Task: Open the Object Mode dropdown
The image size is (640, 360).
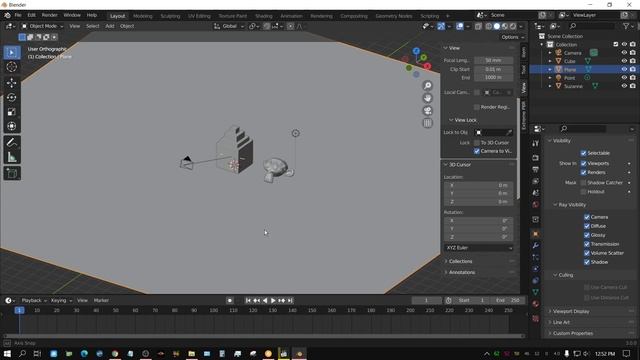Action: coord(42,26)
